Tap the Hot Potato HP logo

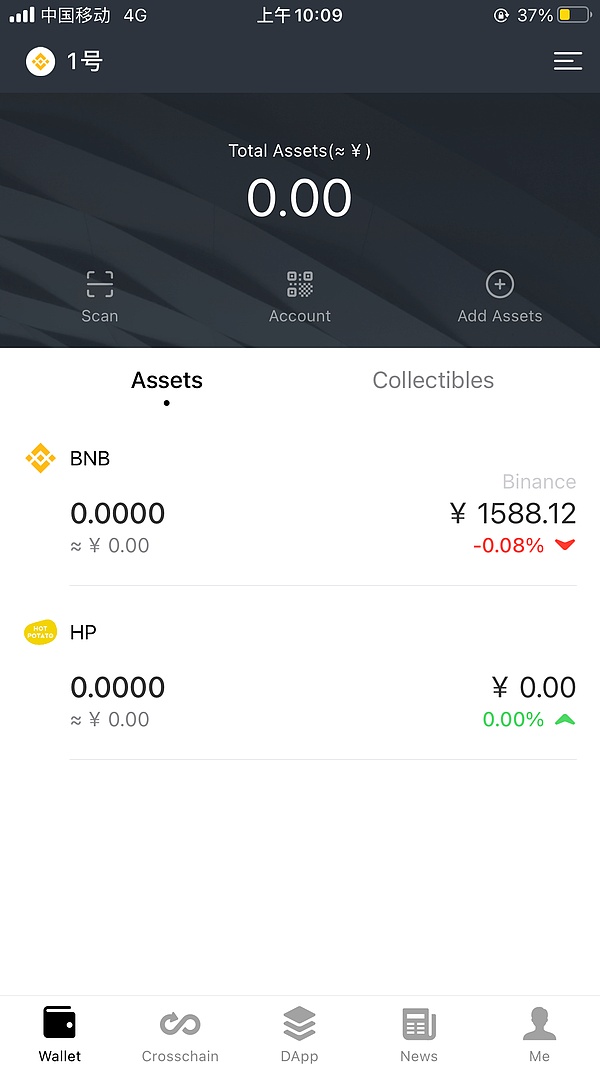(40, 632)
